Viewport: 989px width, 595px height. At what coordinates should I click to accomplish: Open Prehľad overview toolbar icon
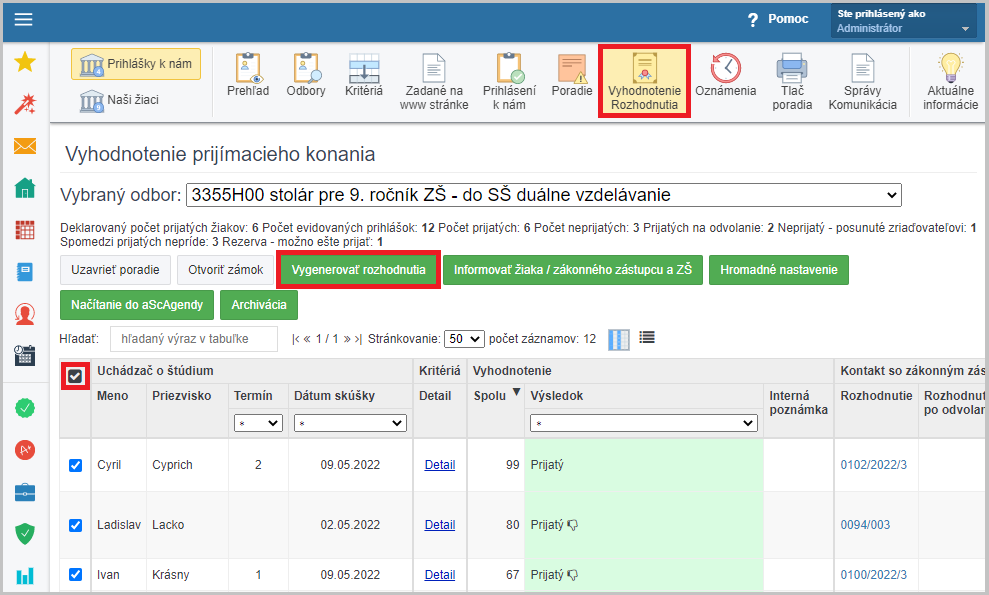(x=248, y=75)
